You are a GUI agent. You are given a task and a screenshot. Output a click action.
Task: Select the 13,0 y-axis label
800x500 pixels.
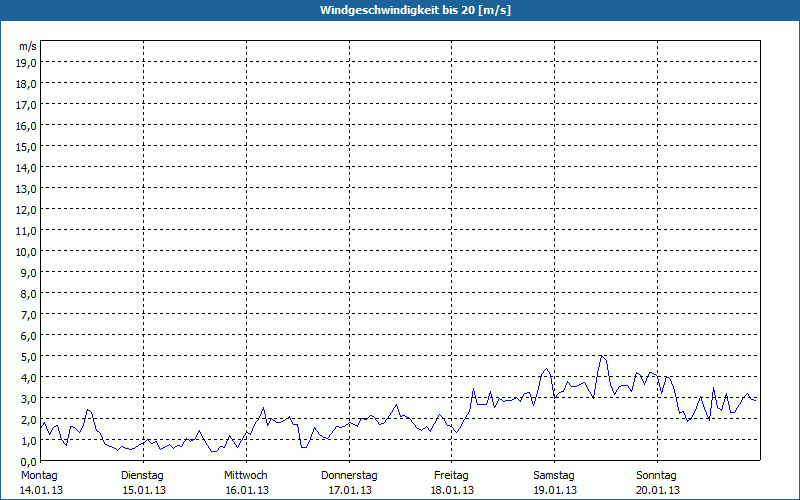pyautogui.click(x=26, y=189)
